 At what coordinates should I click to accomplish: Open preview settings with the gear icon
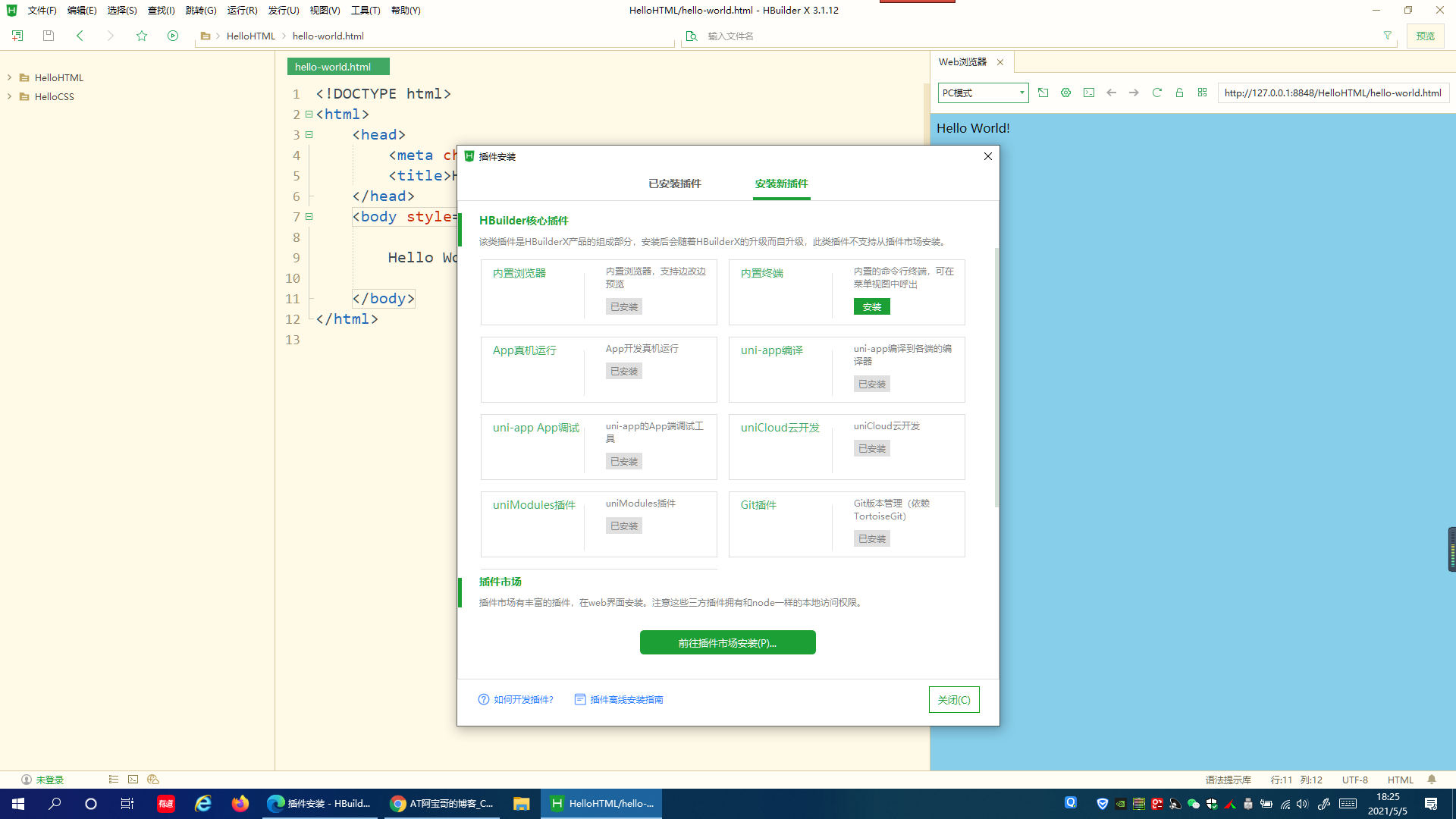[1065, 93]
